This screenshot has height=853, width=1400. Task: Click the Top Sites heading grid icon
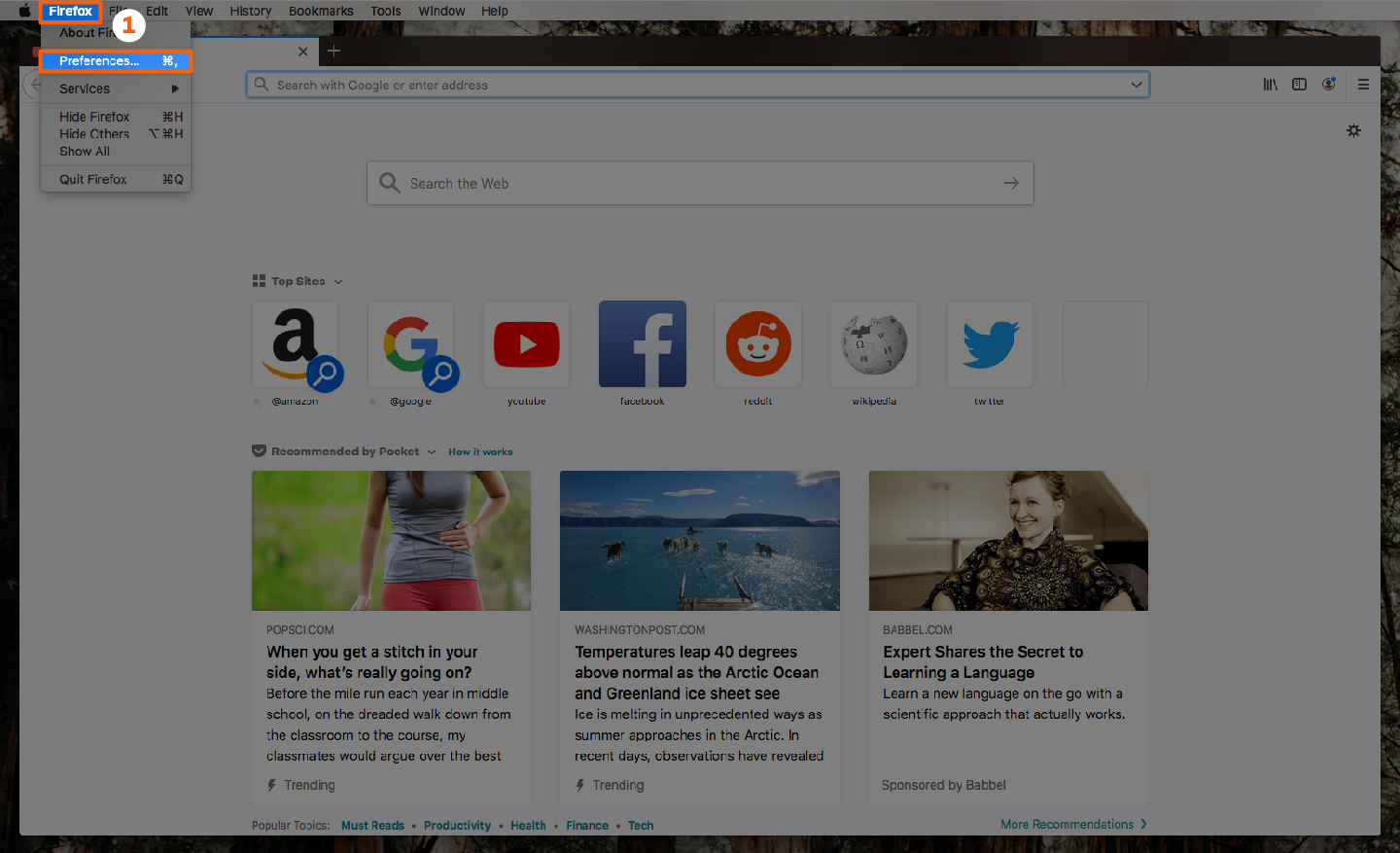(x=259, y=281)
